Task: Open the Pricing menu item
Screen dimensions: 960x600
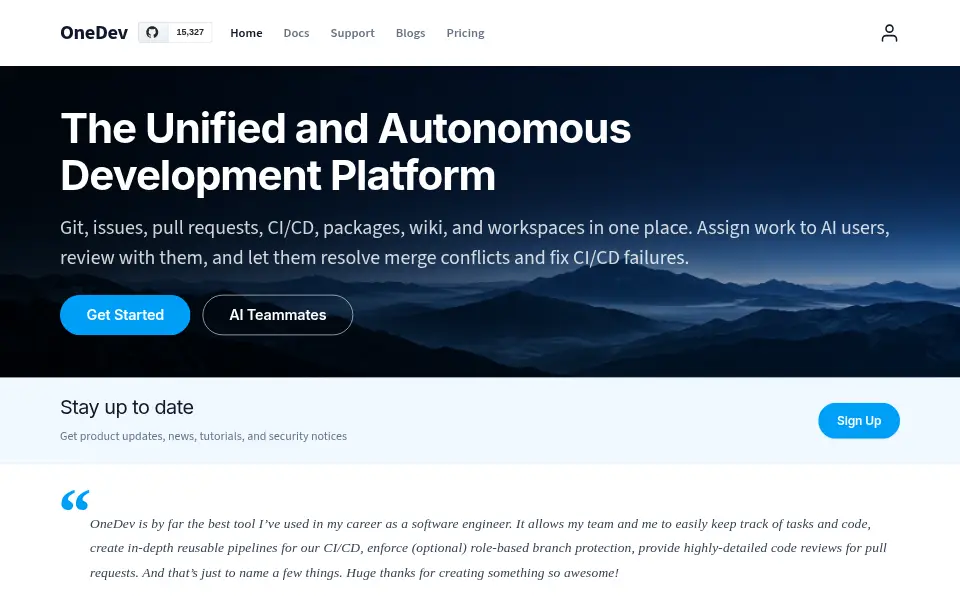Action: pyautogui.click(x=465, y=33)
